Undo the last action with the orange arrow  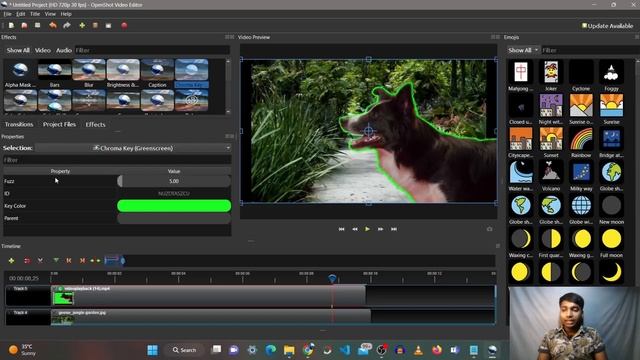[x=53, y=25]
